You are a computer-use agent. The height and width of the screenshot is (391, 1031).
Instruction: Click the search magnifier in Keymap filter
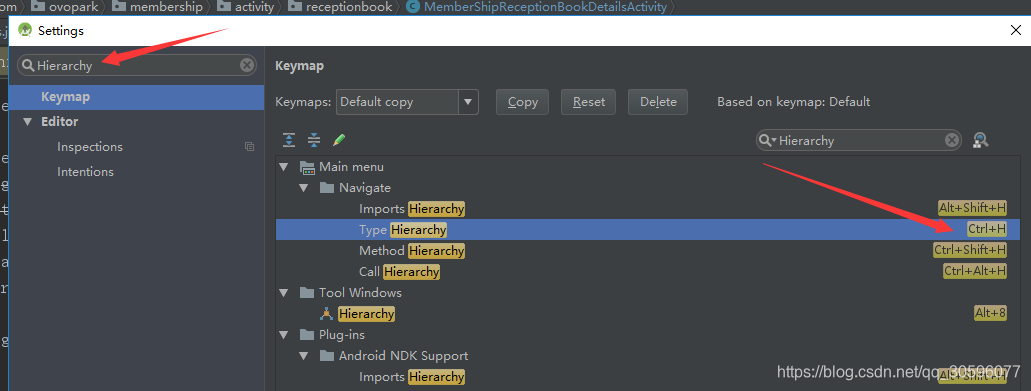pos(767,140)
